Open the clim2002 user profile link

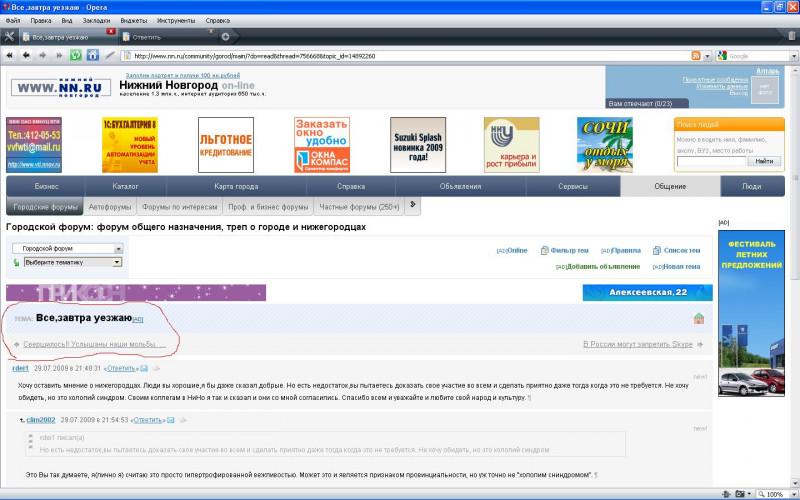click(x=41, y=420)
